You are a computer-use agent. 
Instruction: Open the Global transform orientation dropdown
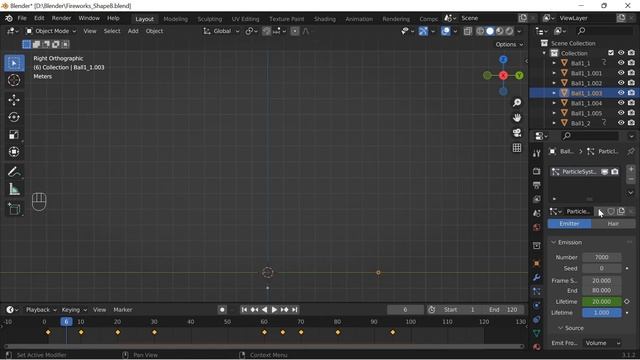click(221, 31)
